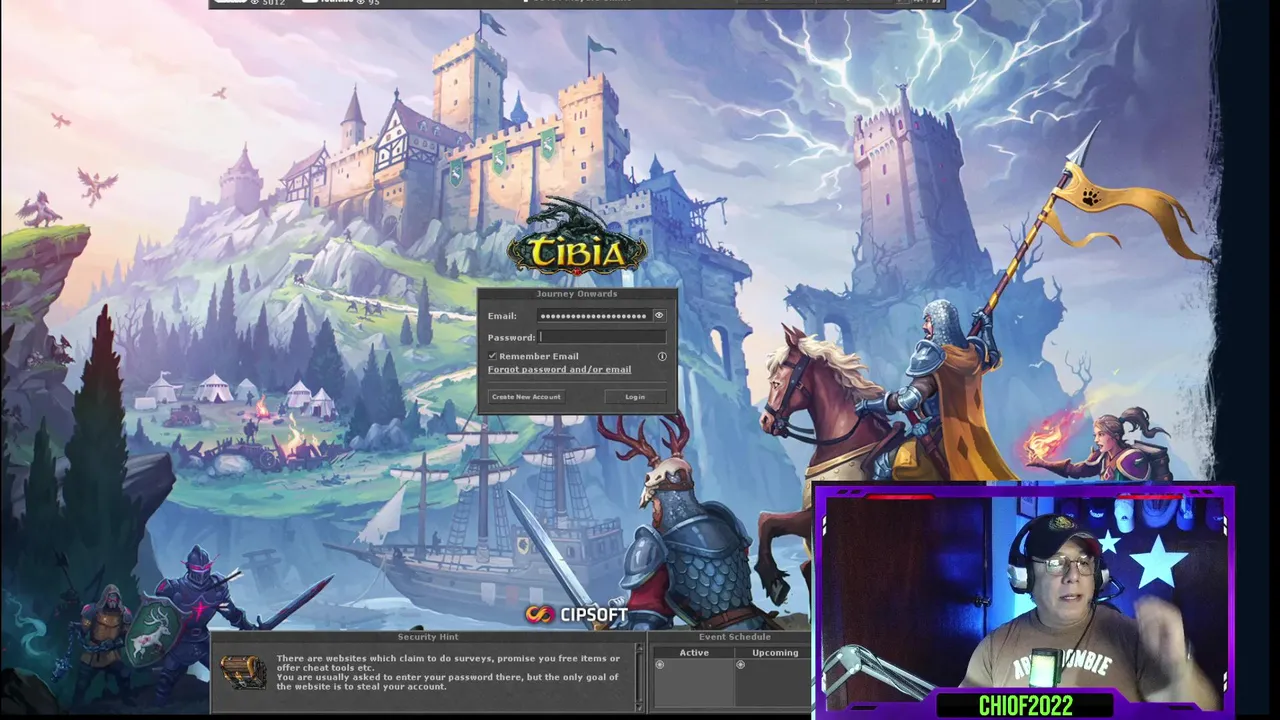Click the CipSoft logo
Viewport: 1280px width, 720px height.
(x=577, y=614)
